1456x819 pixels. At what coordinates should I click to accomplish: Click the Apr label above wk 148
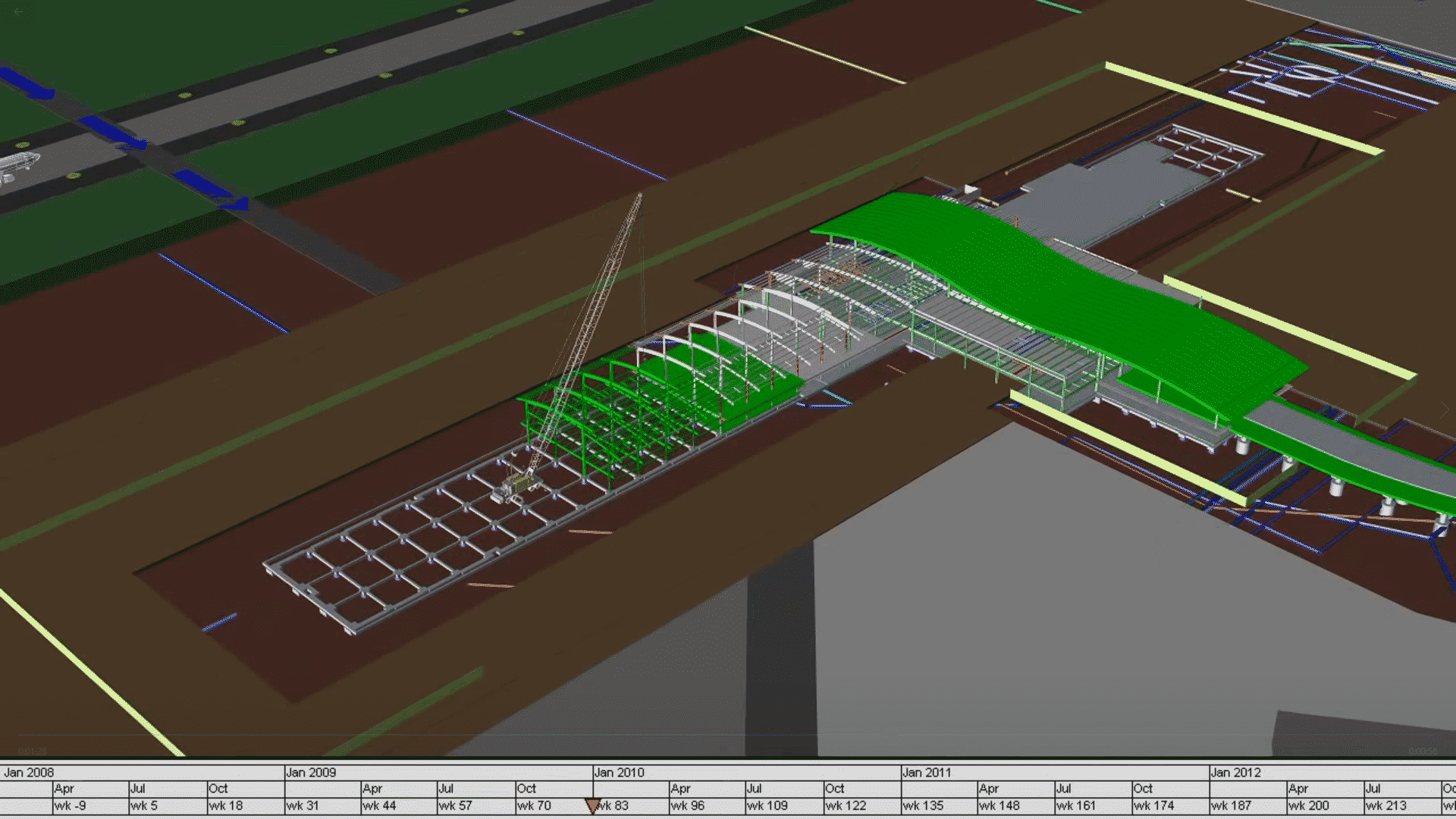[989, 789]
